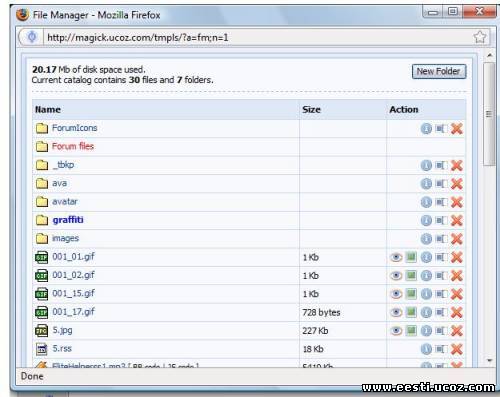Image resolution: width=500 pixels, height=397 pixels.
Task: Open file 001_02.gif
Action: click(x=73, y=275)
